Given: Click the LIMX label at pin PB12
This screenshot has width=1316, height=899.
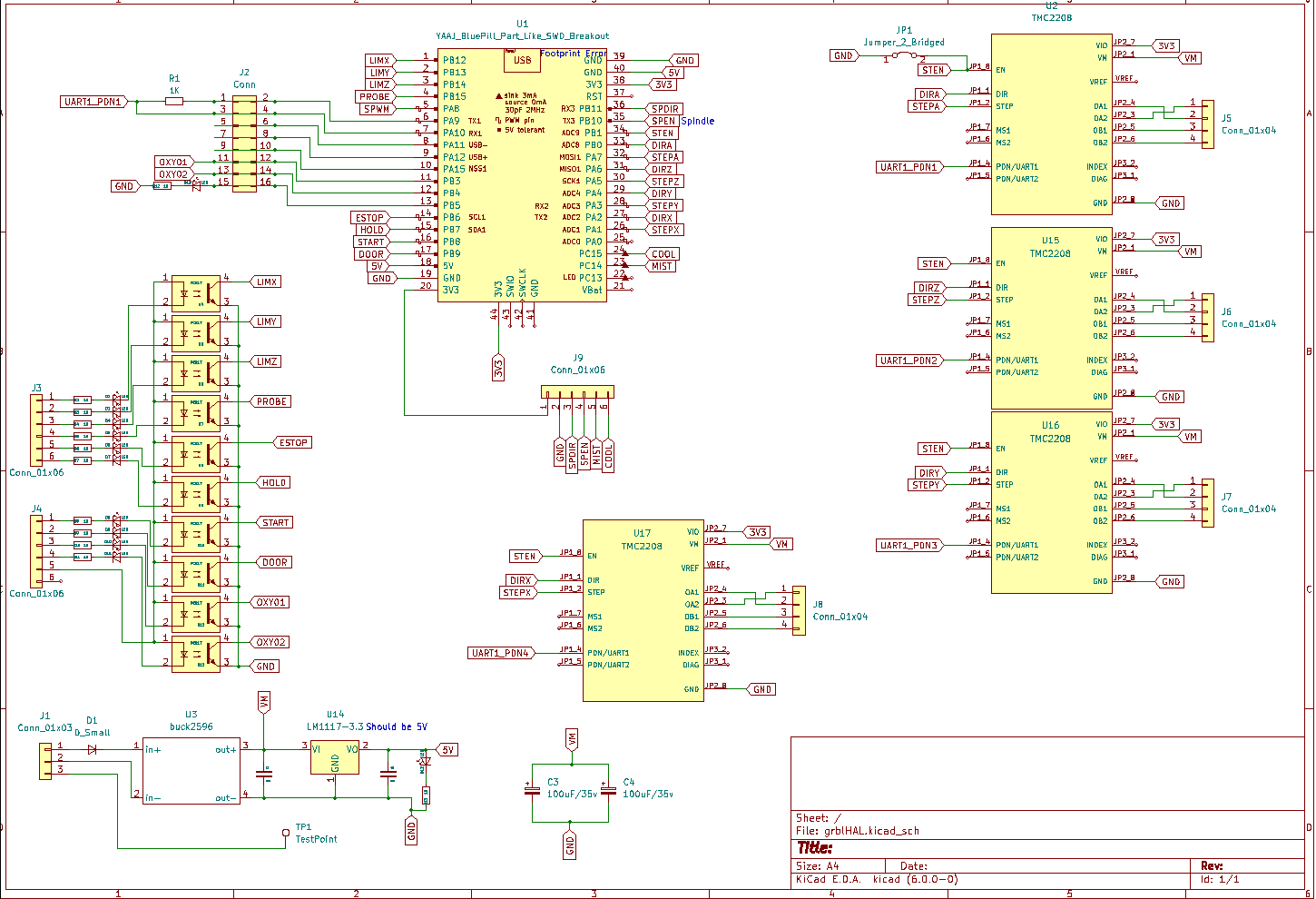Looking at the screenshot, I should click(379, 61).
